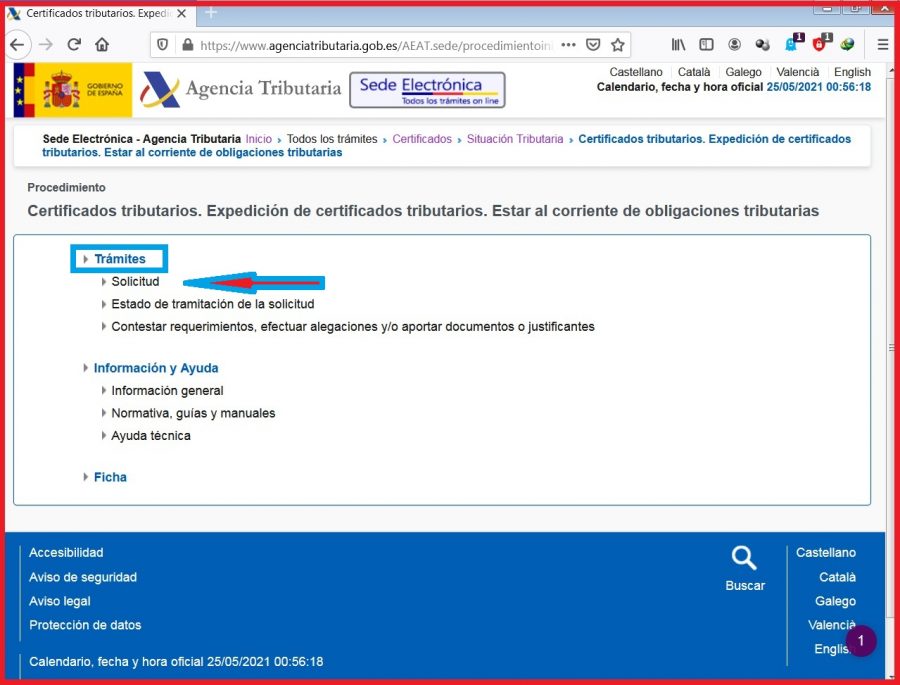
Task: Open the Firefox account profile icon
Action: [735, 45]
